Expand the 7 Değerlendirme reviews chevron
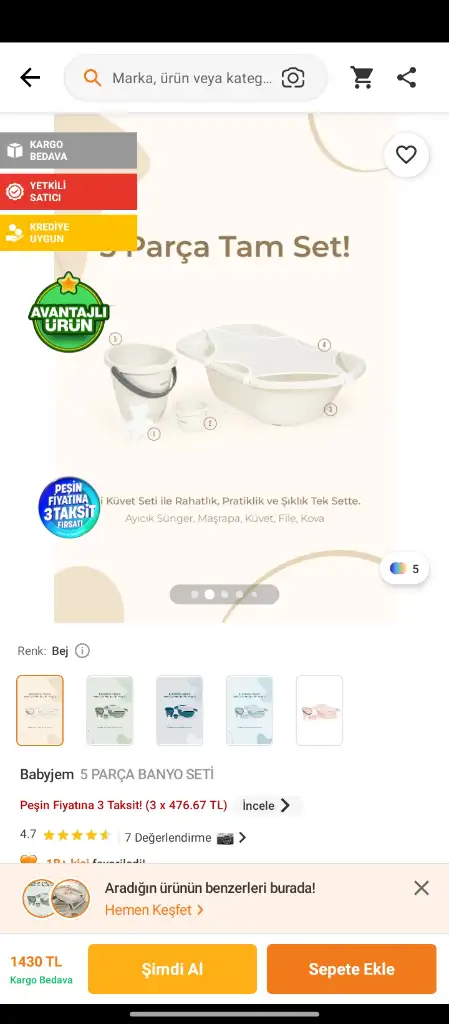 (x=242, y=837)
